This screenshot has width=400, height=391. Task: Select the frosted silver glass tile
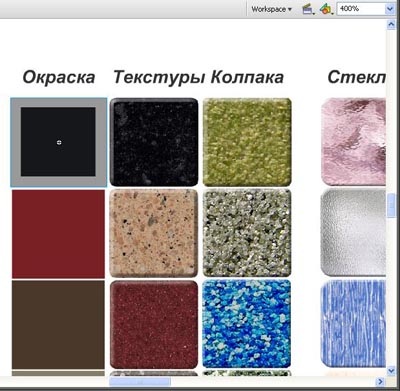[353, 233]
